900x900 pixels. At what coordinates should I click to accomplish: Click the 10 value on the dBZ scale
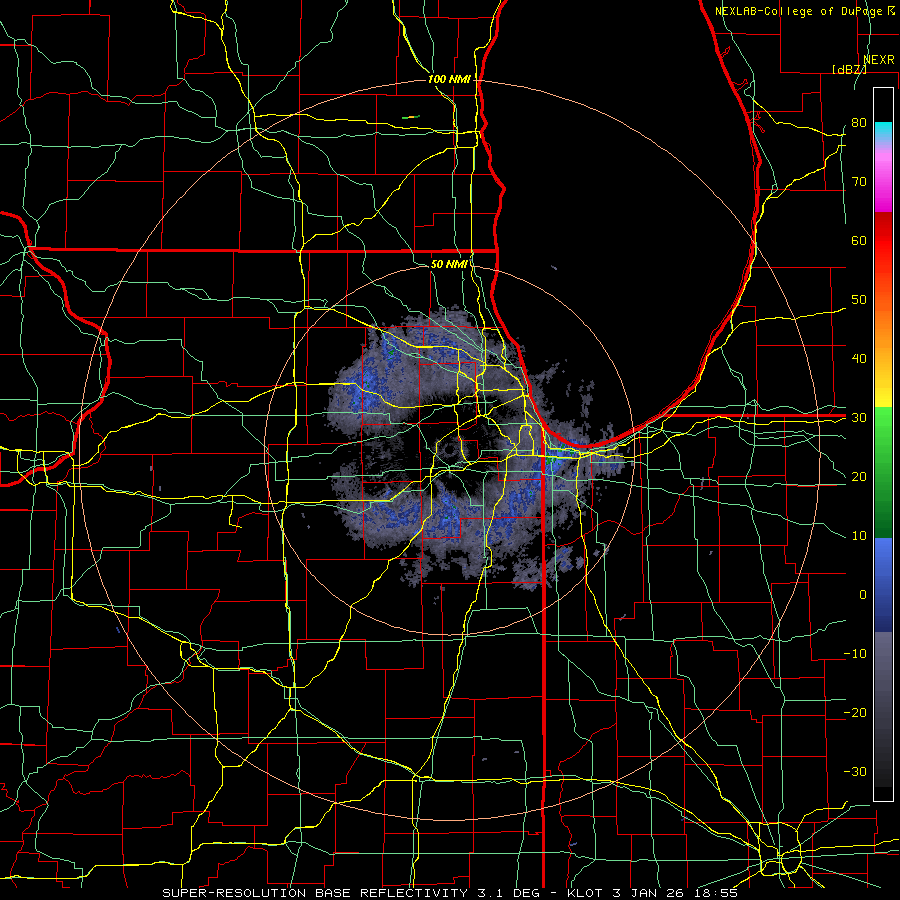tap(859, 536)
